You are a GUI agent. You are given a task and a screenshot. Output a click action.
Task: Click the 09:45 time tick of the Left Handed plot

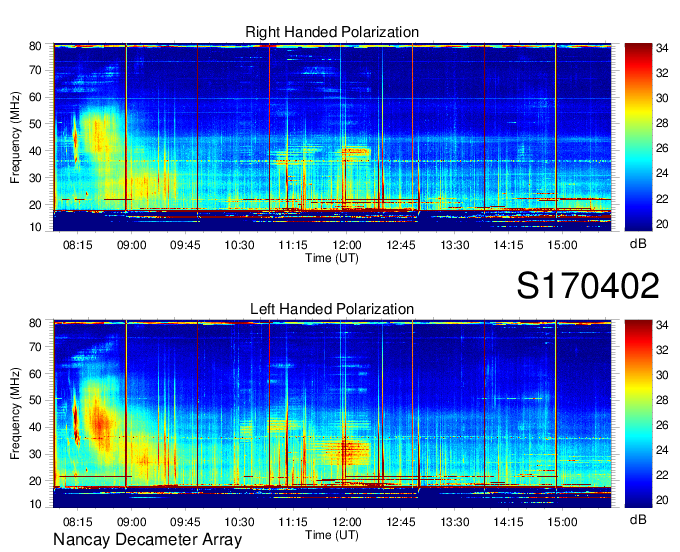[x=185, y=521]
